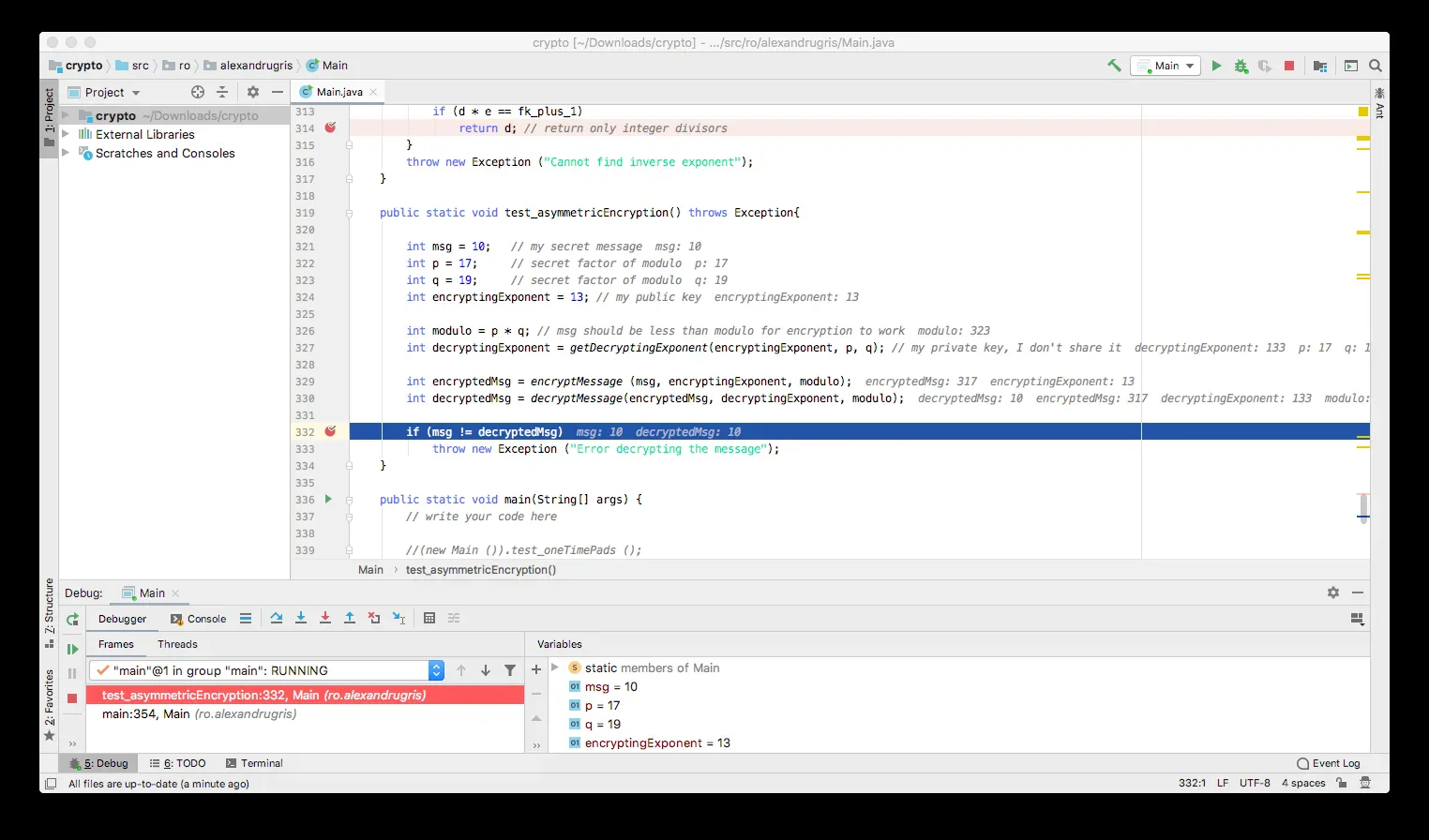Collapse all in the Project panel
This screenshot has width=1429, height=840.
[x=222, y=92]
